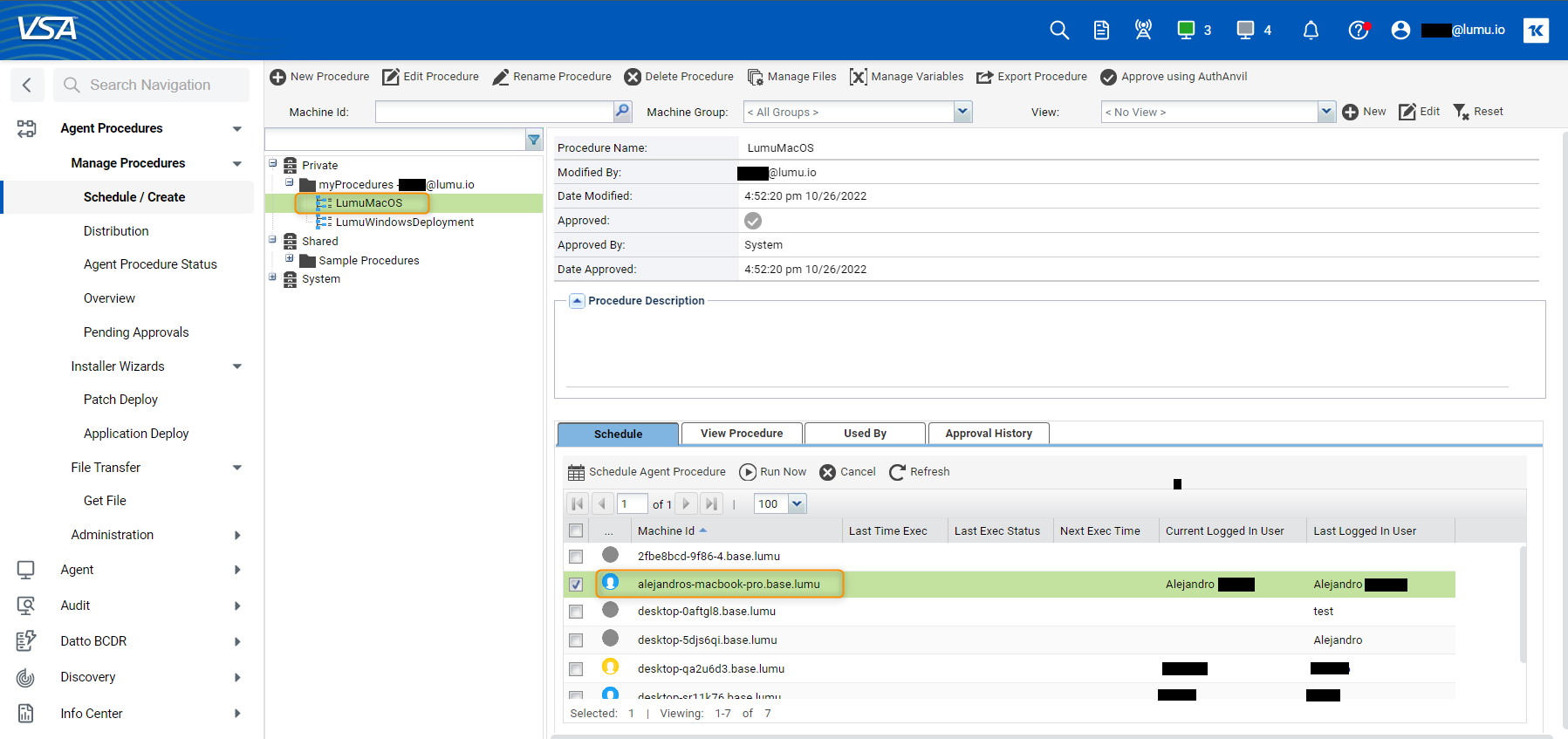1568x739 pixels.
Task: Open the Approval History tab
Action: (x=988, y=434)
